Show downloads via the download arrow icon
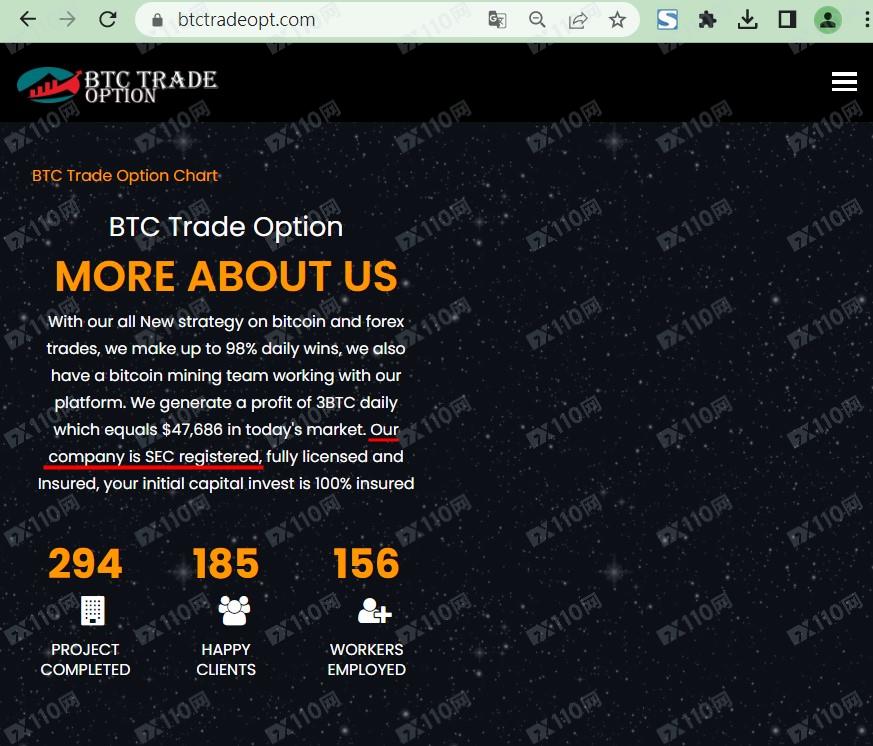This screenshot has height=746, width=873. click(747, 19)
